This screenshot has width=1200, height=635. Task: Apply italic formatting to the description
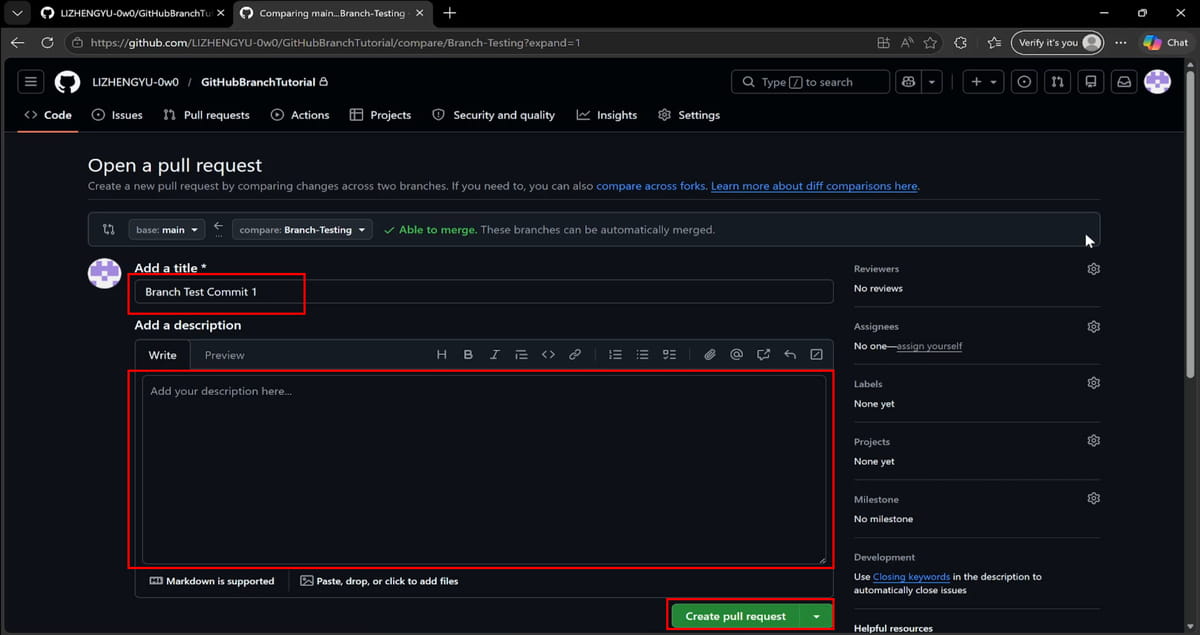(494, 354)
